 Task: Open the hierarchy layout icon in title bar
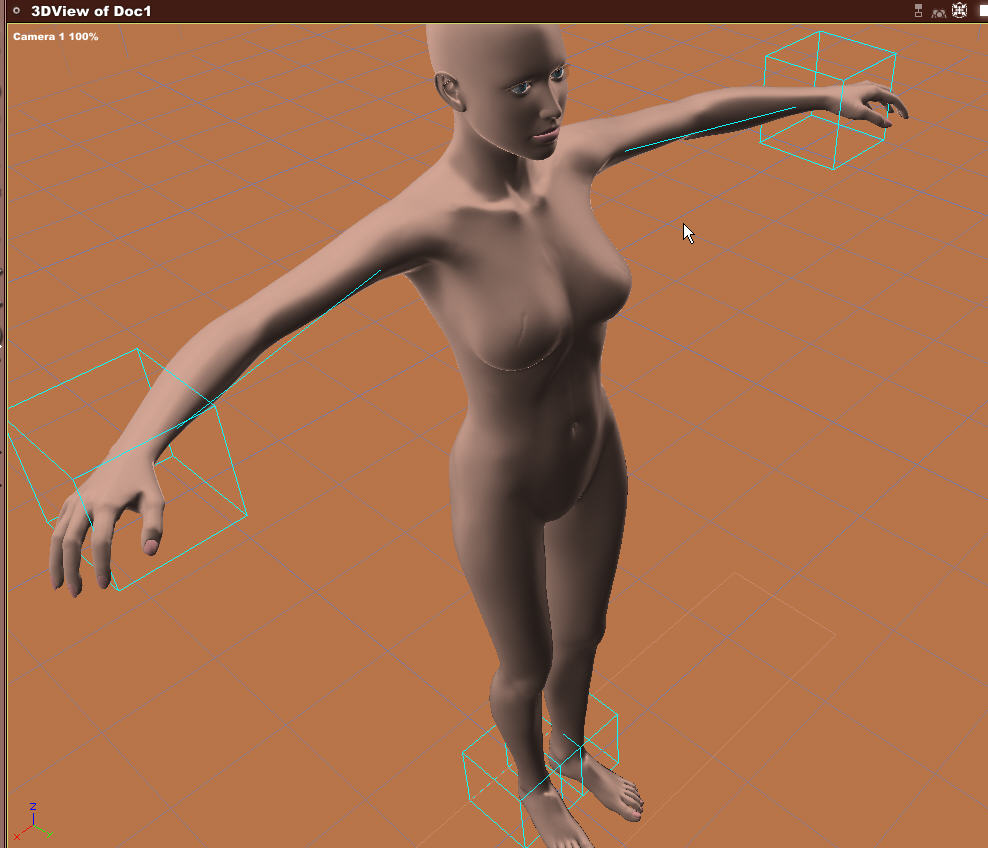[918, 11]
